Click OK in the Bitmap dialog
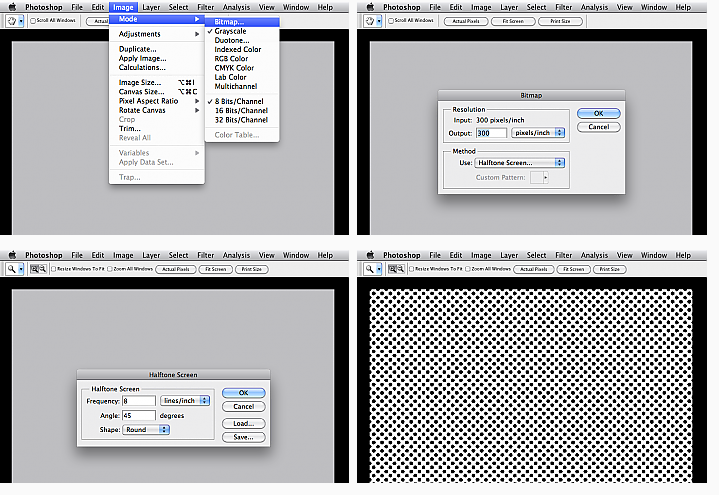This screenshot has width=719, height=495. [599, 113]
